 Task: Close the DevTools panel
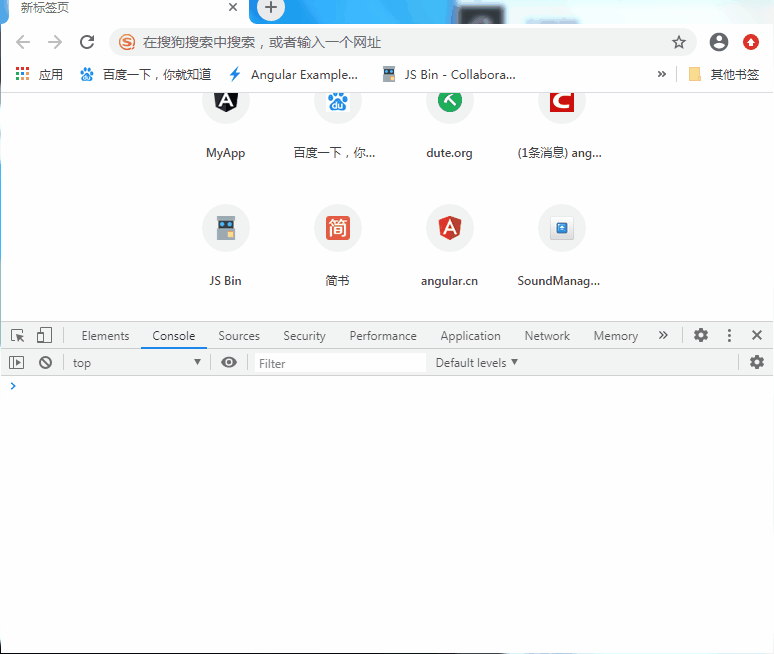pyautogui.click(x=757, y=336)
